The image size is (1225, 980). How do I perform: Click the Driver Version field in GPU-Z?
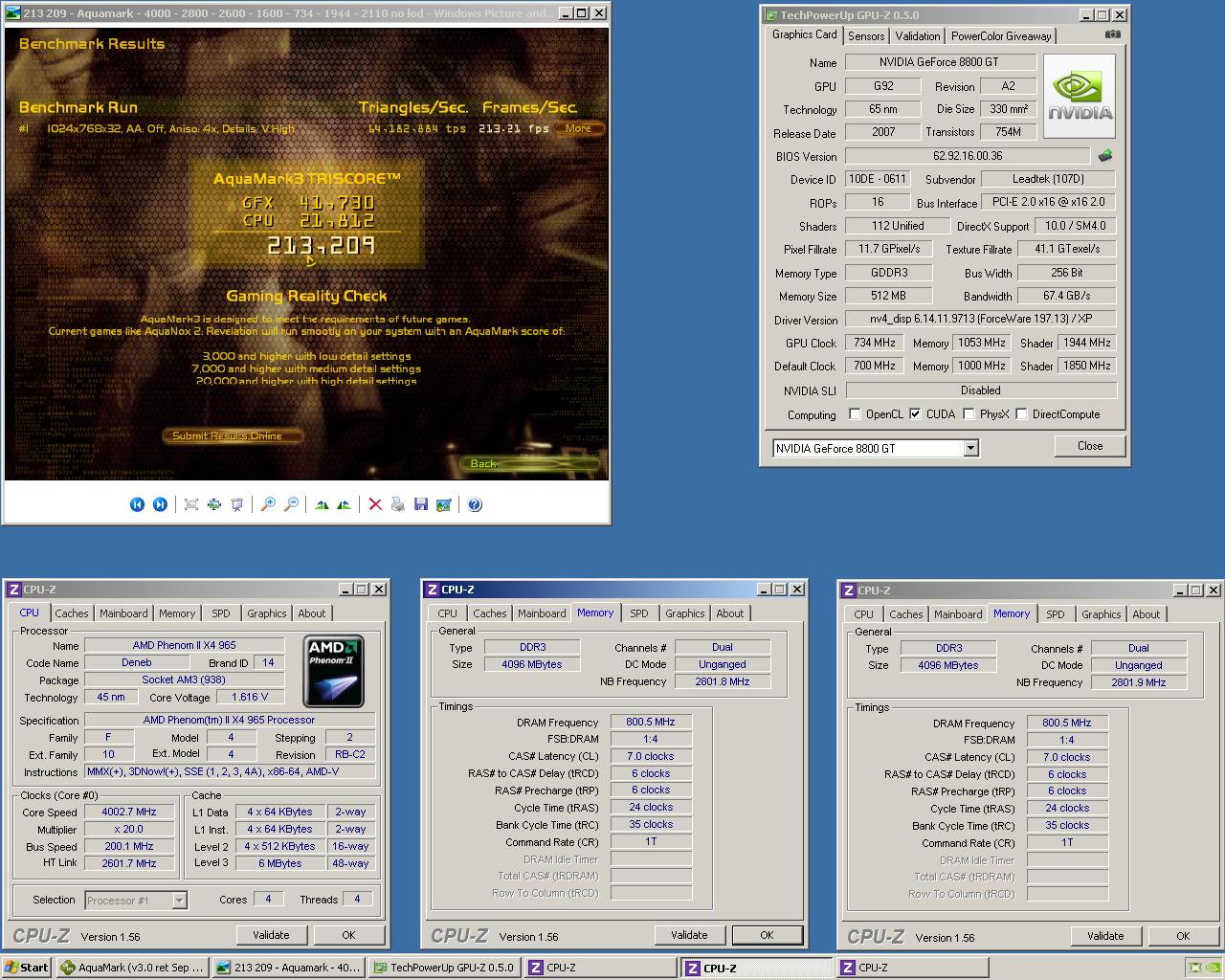tap(981, 319)
